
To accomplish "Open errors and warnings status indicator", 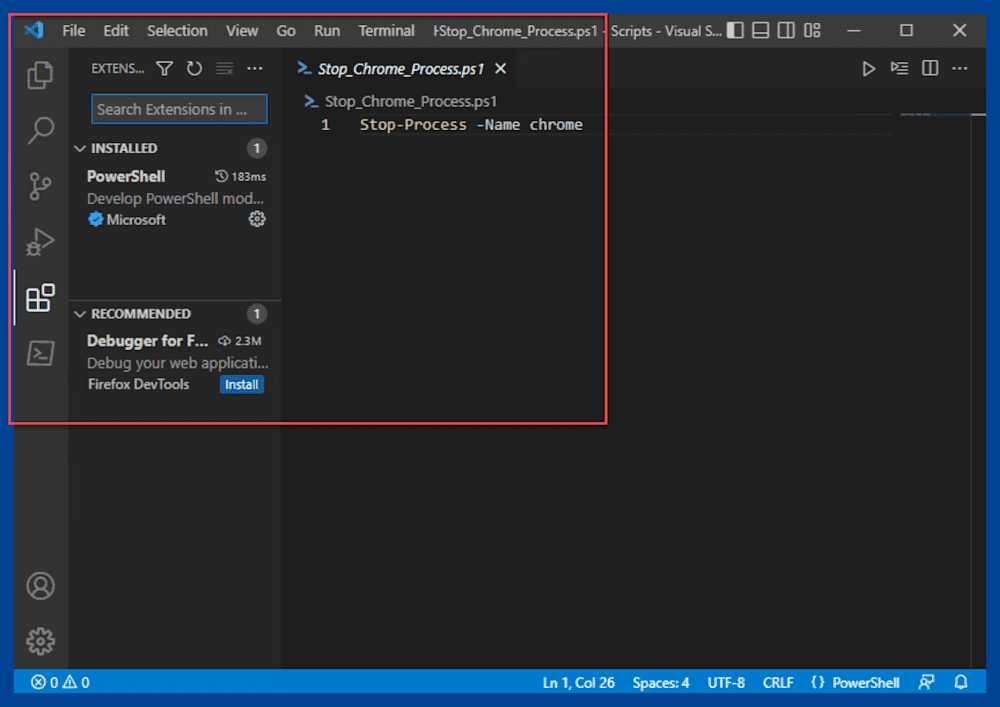I will [60, 682].
